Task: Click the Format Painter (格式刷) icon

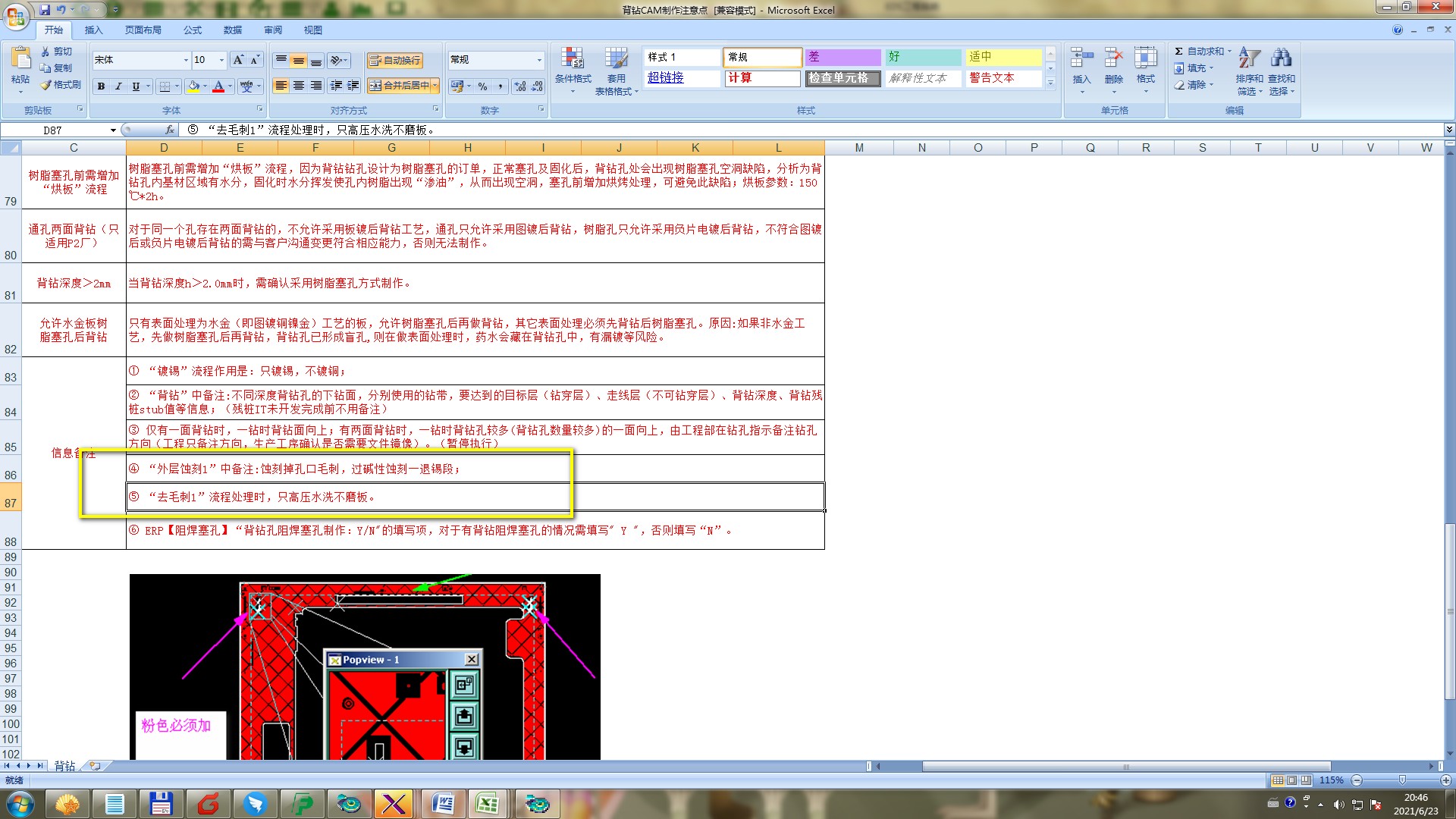Action: tap(46, 85)
